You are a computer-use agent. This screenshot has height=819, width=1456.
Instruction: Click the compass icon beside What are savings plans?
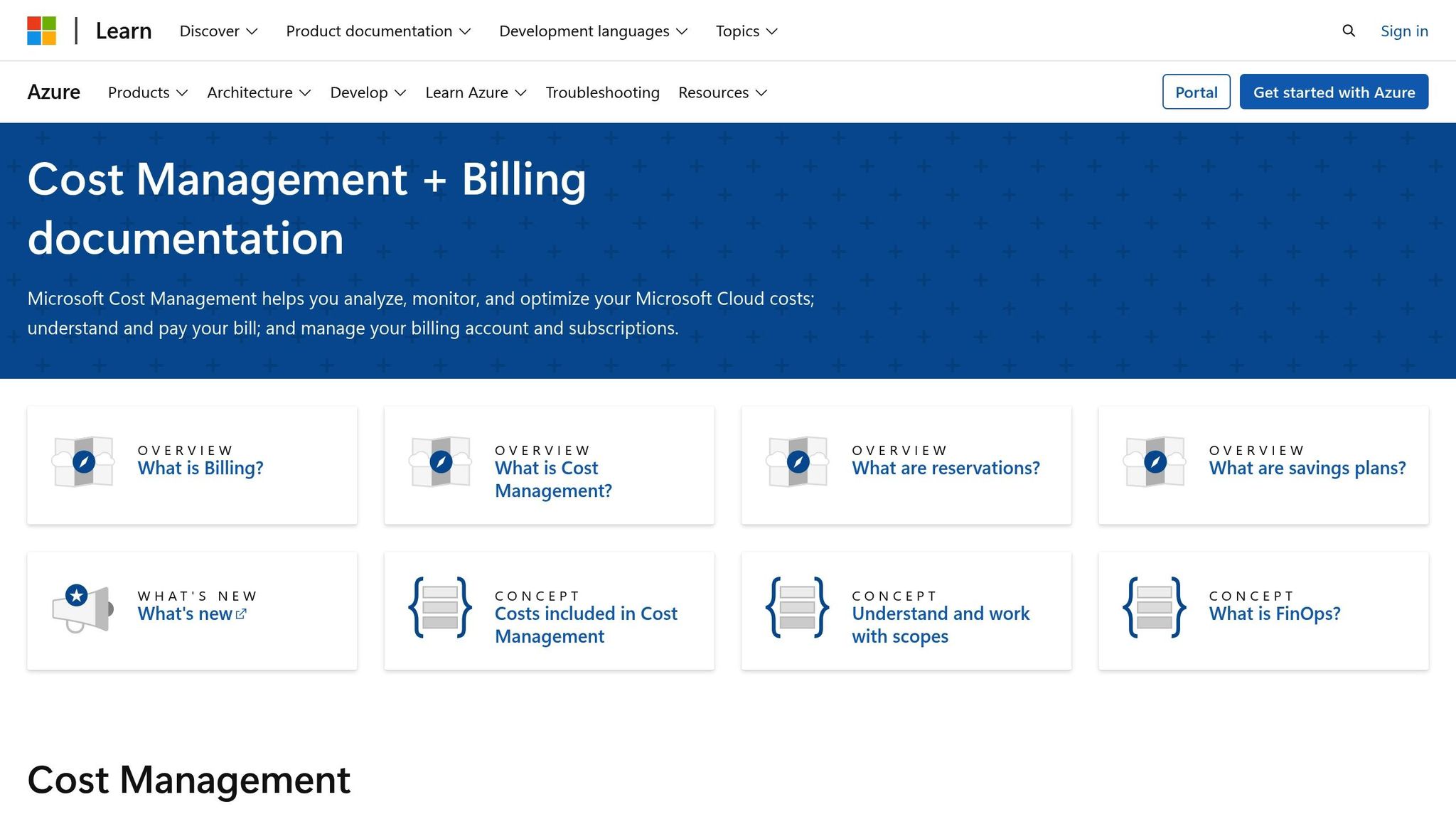1155,462
